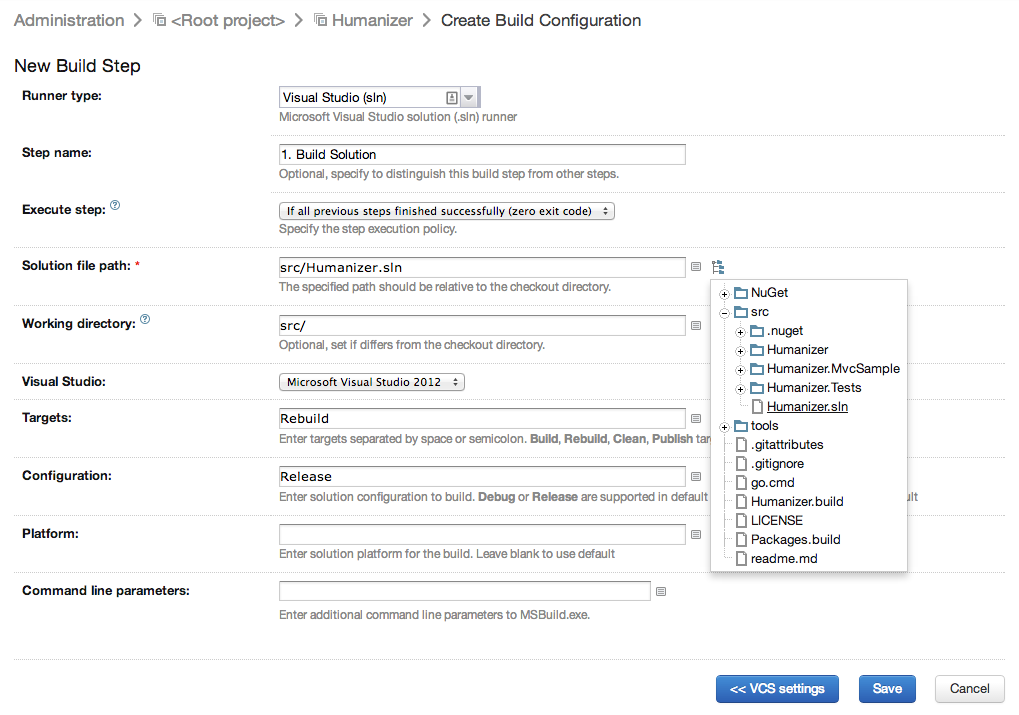Click the Packages.build file icon
This screenshot has height=715, width=1019.
click(742, 540)
